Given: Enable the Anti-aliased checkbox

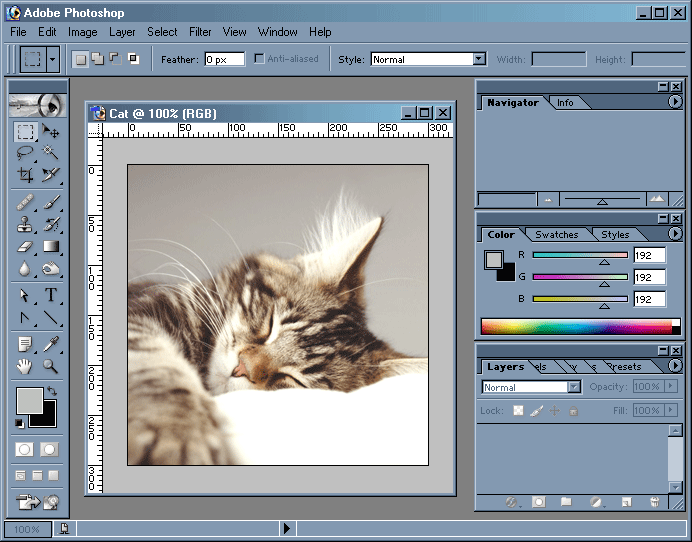Looking at the screenshot, I should (x=260, y=59).
